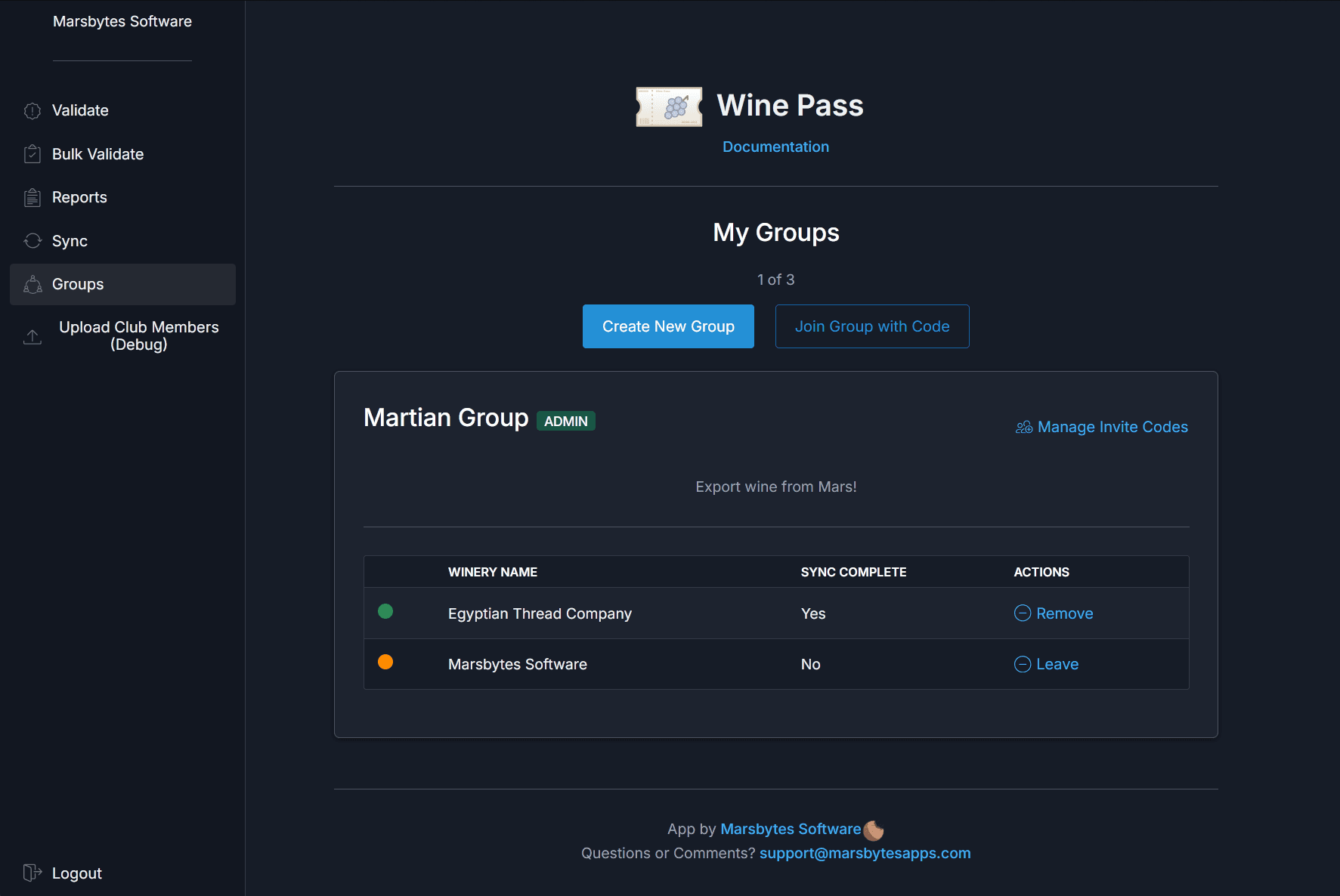
Task: Click Join Group with Code
Action: pos(871,326)
